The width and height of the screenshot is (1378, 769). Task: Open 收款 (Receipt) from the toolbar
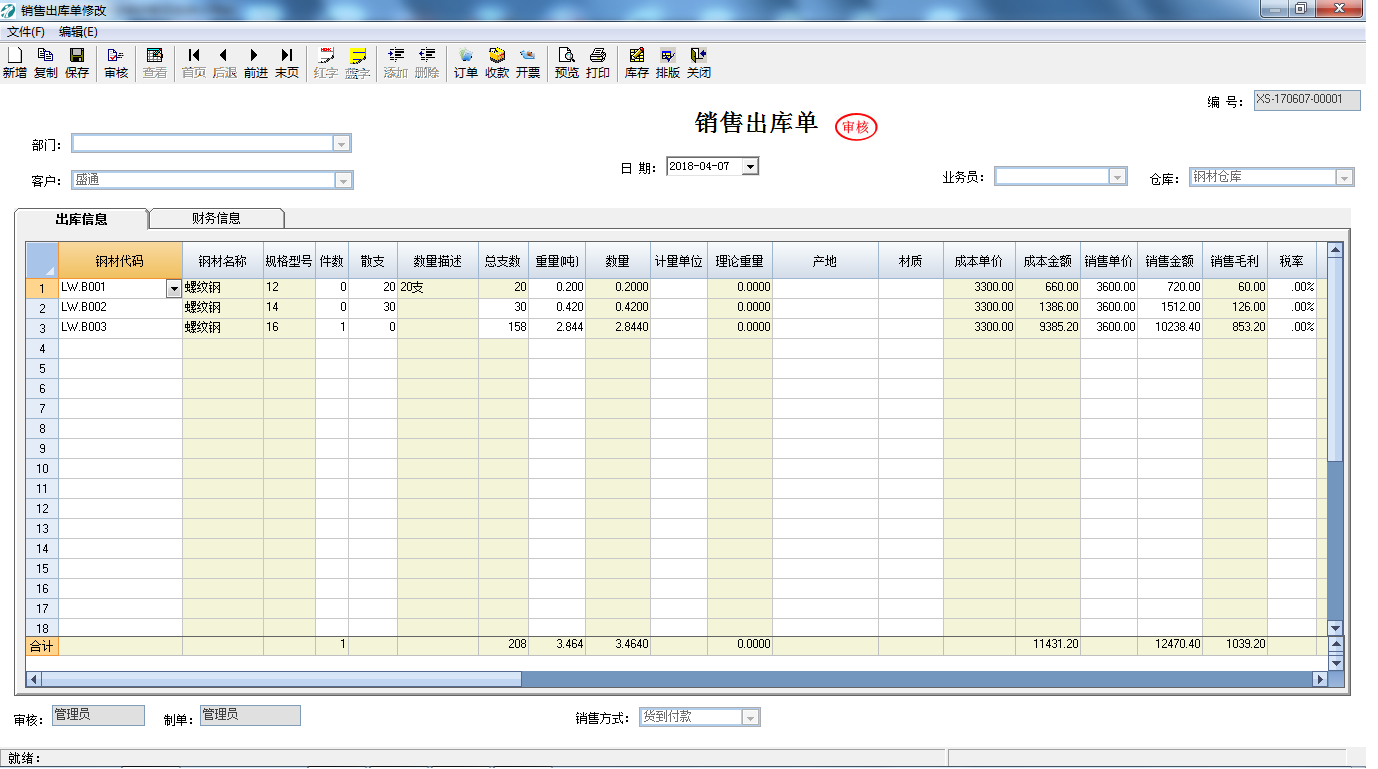click(497, 63)
